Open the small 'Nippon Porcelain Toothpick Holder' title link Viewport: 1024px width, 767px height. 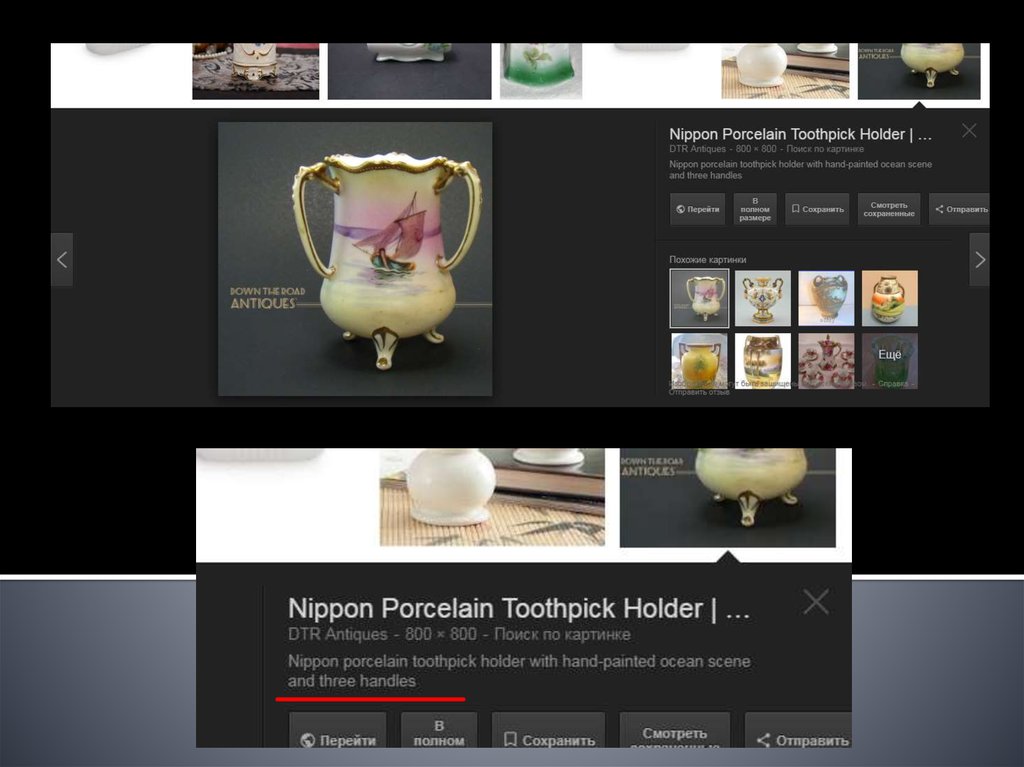click(800, 134)
